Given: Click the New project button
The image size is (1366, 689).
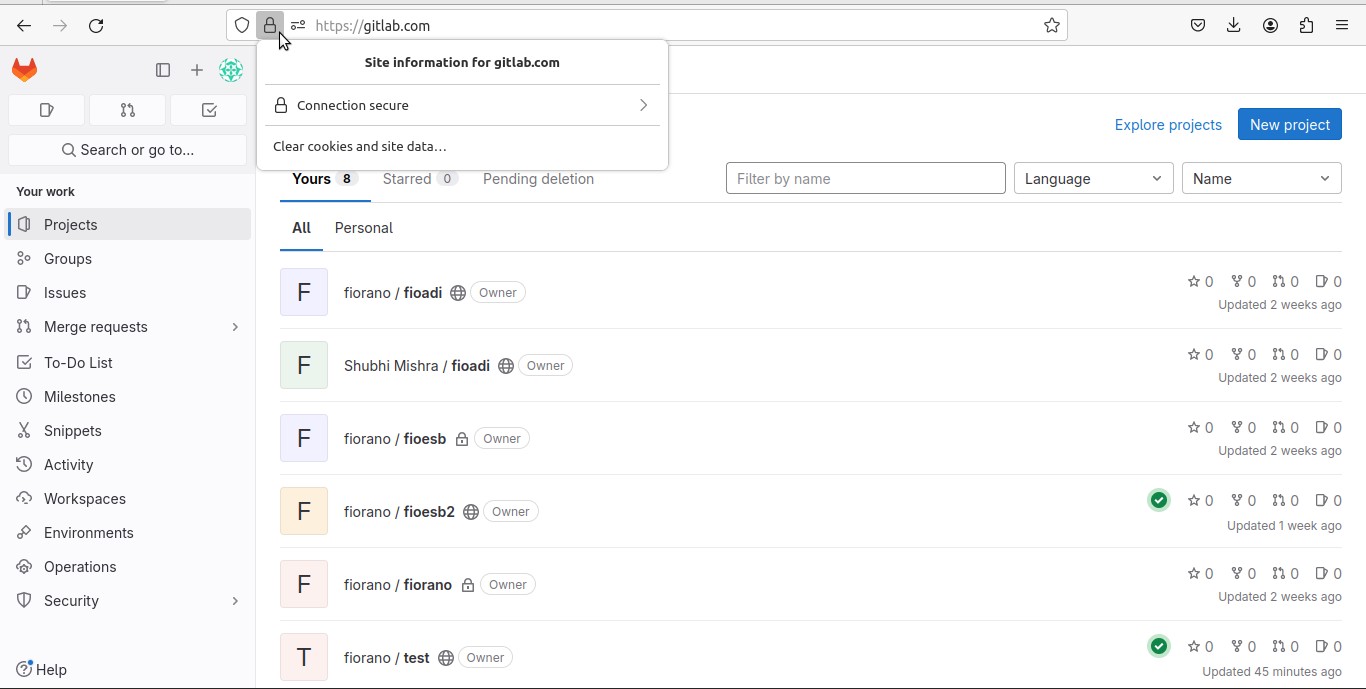Looking at the screenshot, I should (1290, 124).
